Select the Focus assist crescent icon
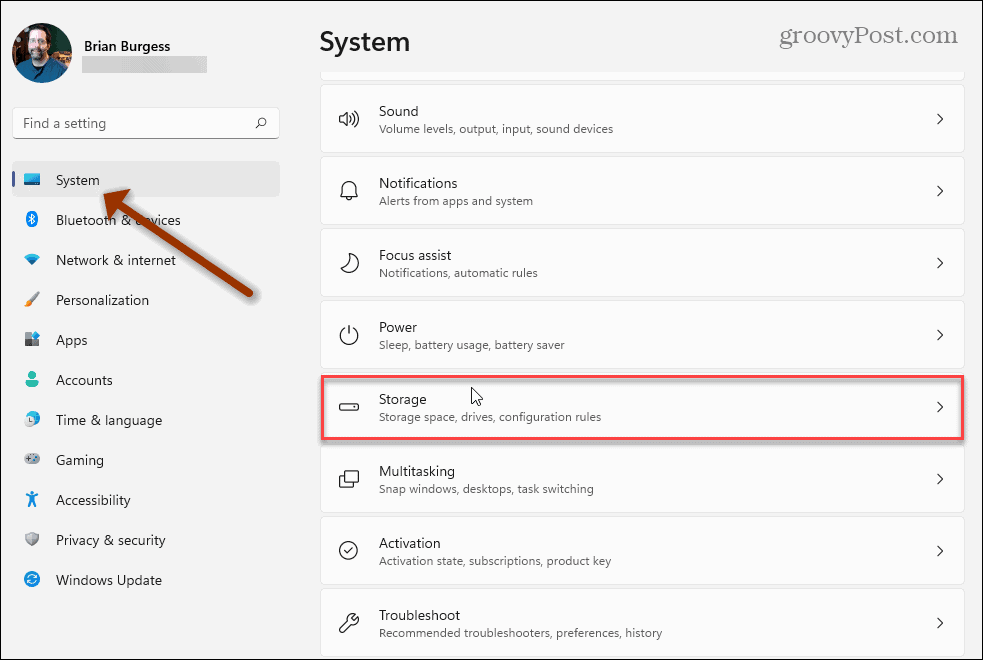Screen dimensions: 983x660 [348, 262]
